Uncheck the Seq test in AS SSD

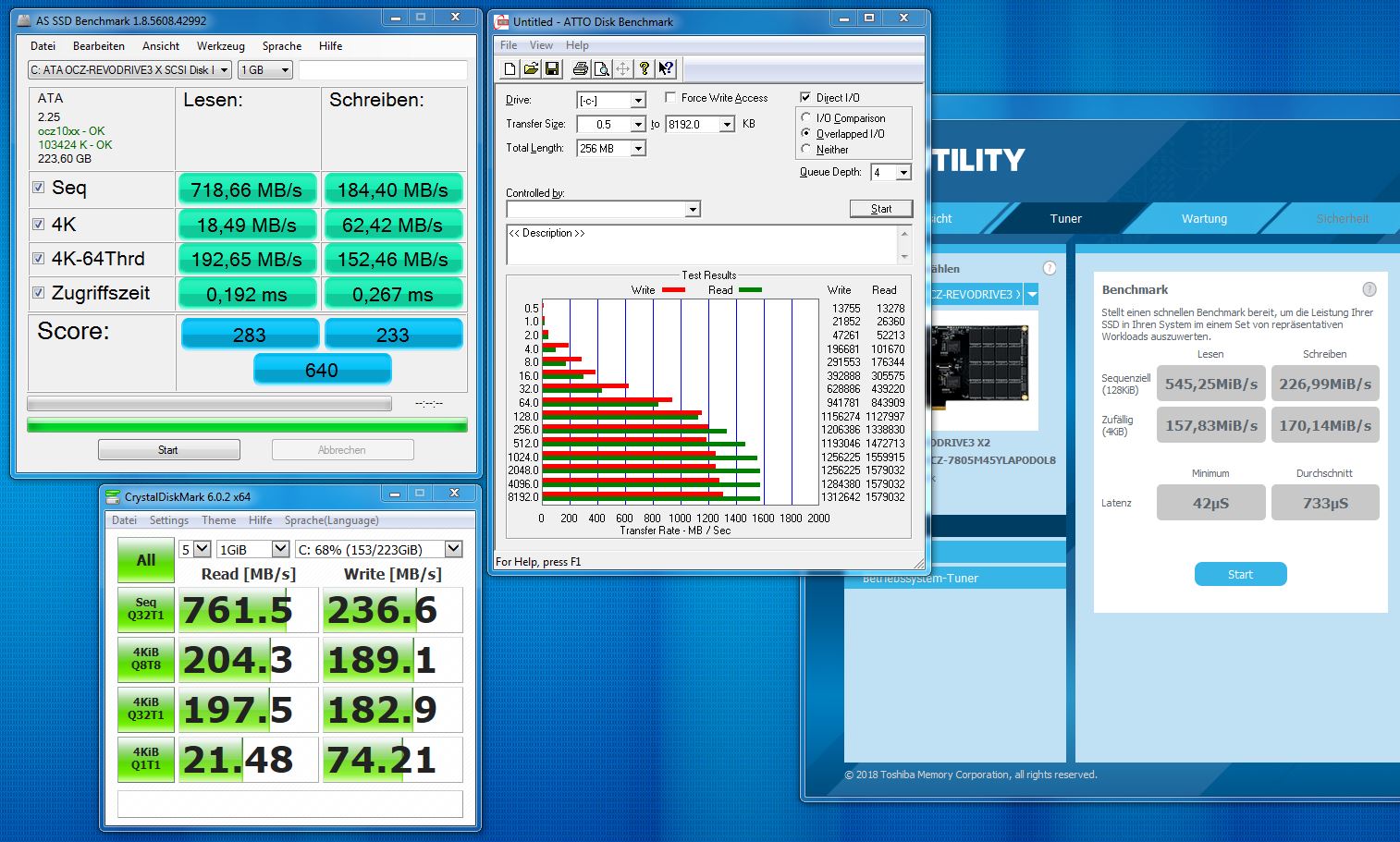(39, 188)
